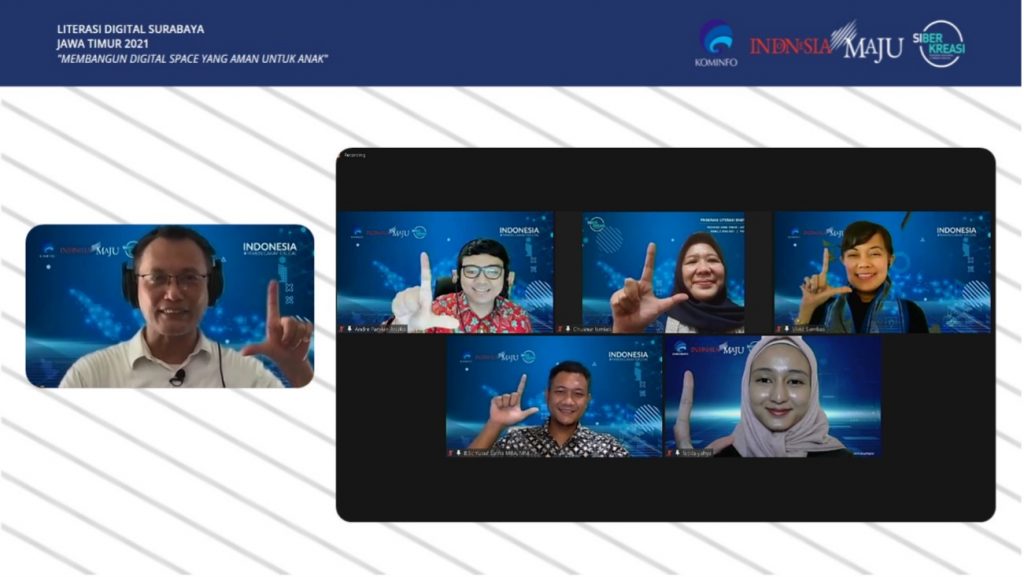Open the Siberkreasi circular logo
Viewport: 1024px width, 577px height.
pyautogui.click(x=941, y=44)
